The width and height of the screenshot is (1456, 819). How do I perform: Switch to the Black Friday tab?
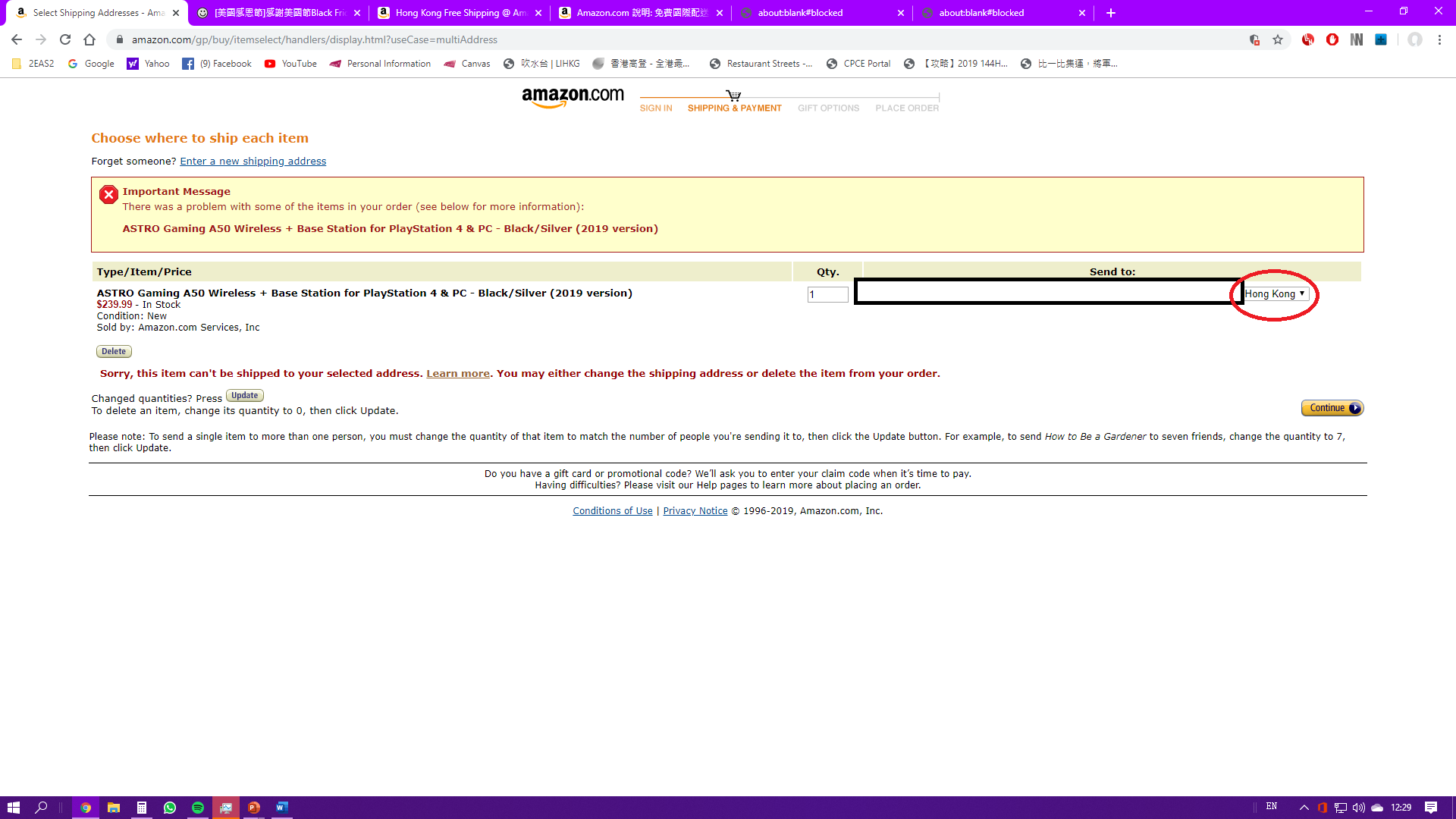point(278,13)
